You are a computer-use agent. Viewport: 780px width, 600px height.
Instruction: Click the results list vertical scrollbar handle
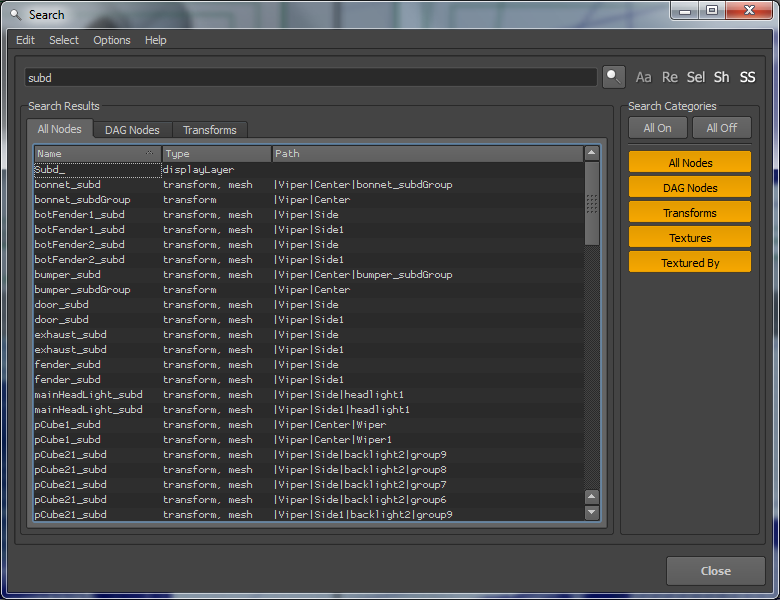[592, 203]
